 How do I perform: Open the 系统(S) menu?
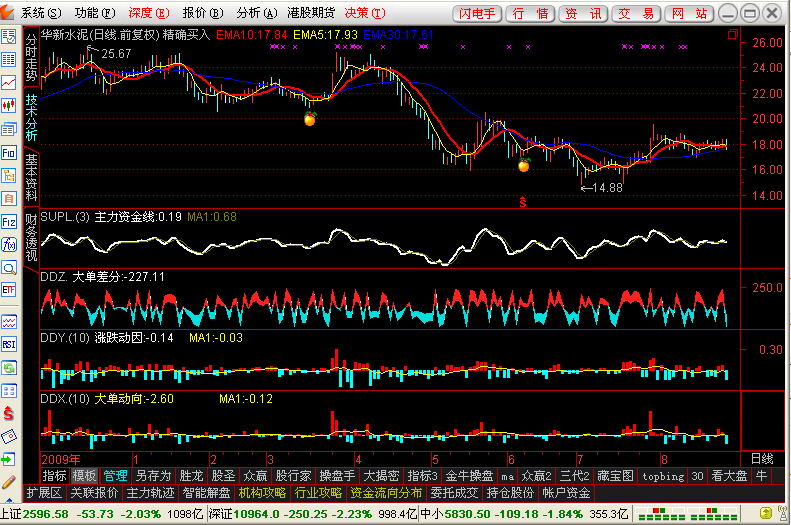pos(41,13)
